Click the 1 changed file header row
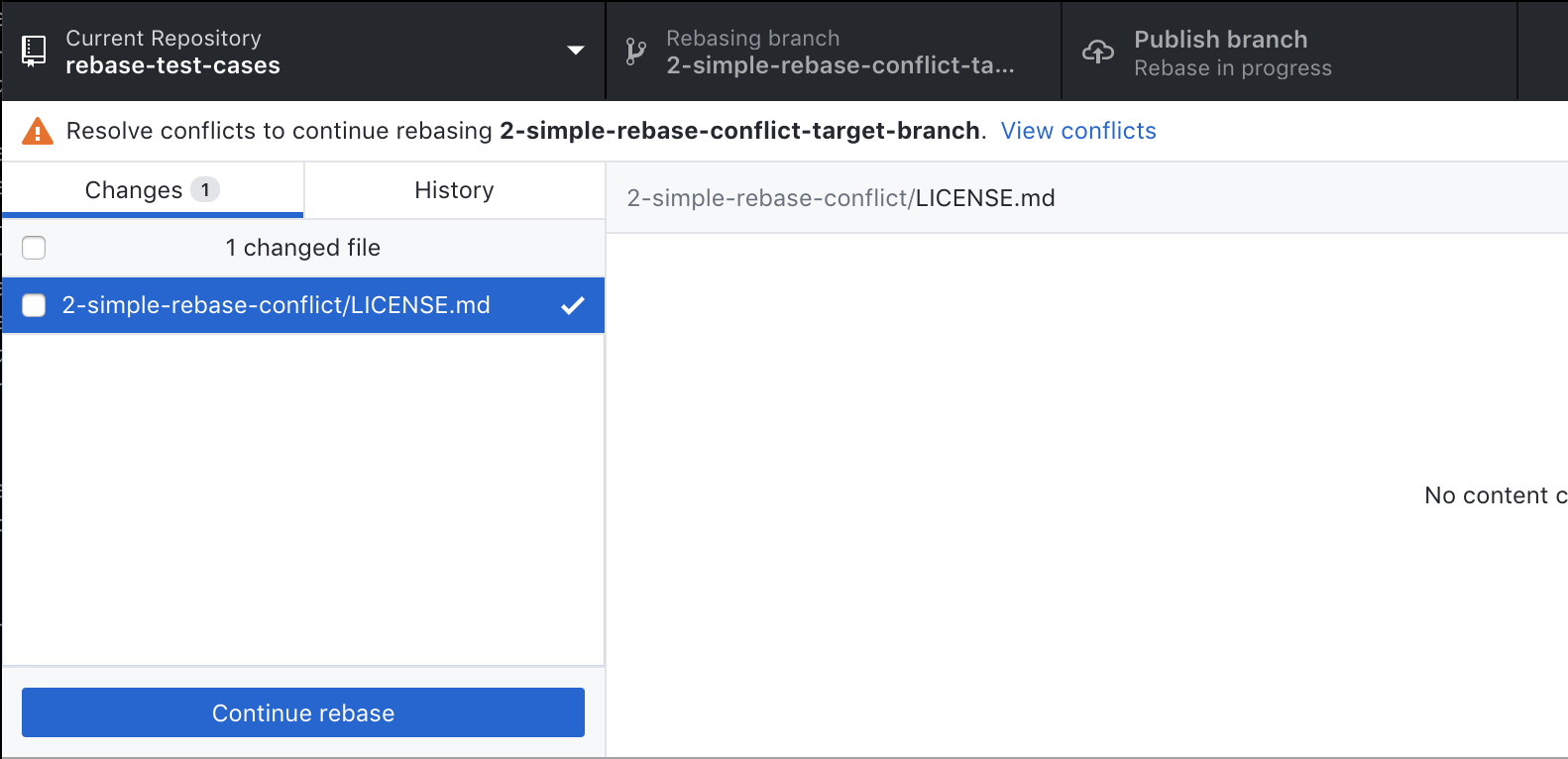This screenshot has height=759, width=1568. click(x=303, y=248)
